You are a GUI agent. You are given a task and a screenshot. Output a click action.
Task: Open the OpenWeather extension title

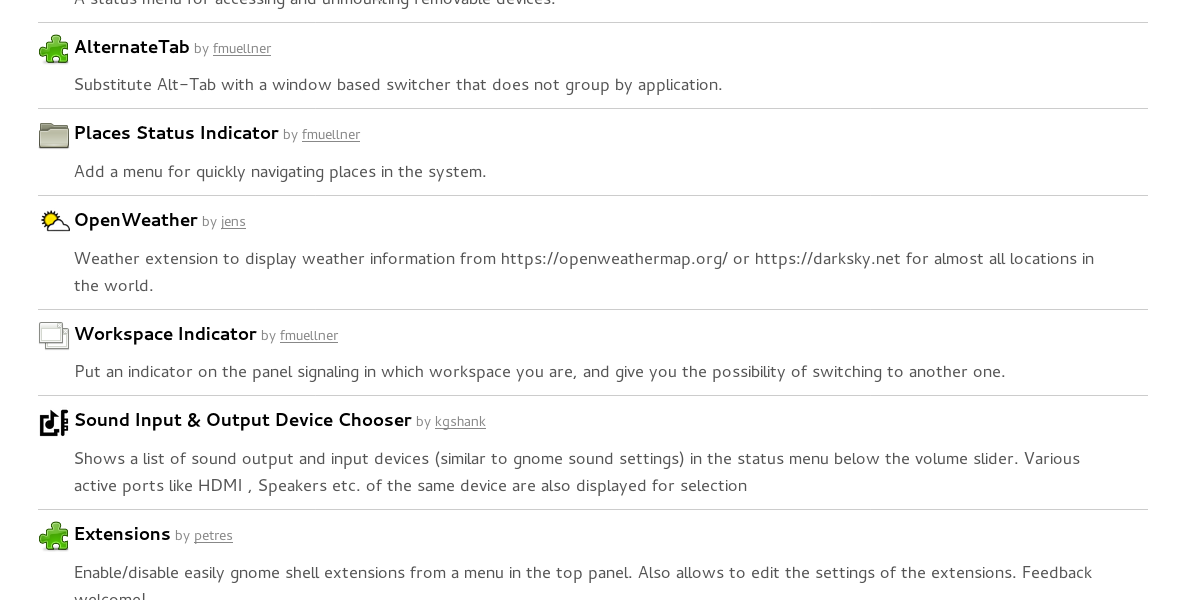(x=136, y=221)
